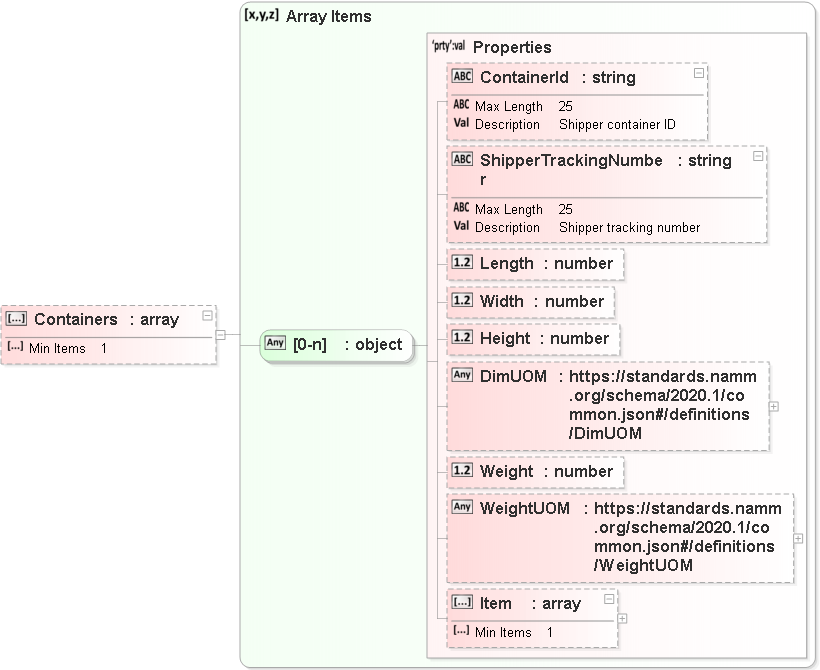The image size is (820, 670).
Task: Collapse the Item array details box
Action: coord(609,599)
